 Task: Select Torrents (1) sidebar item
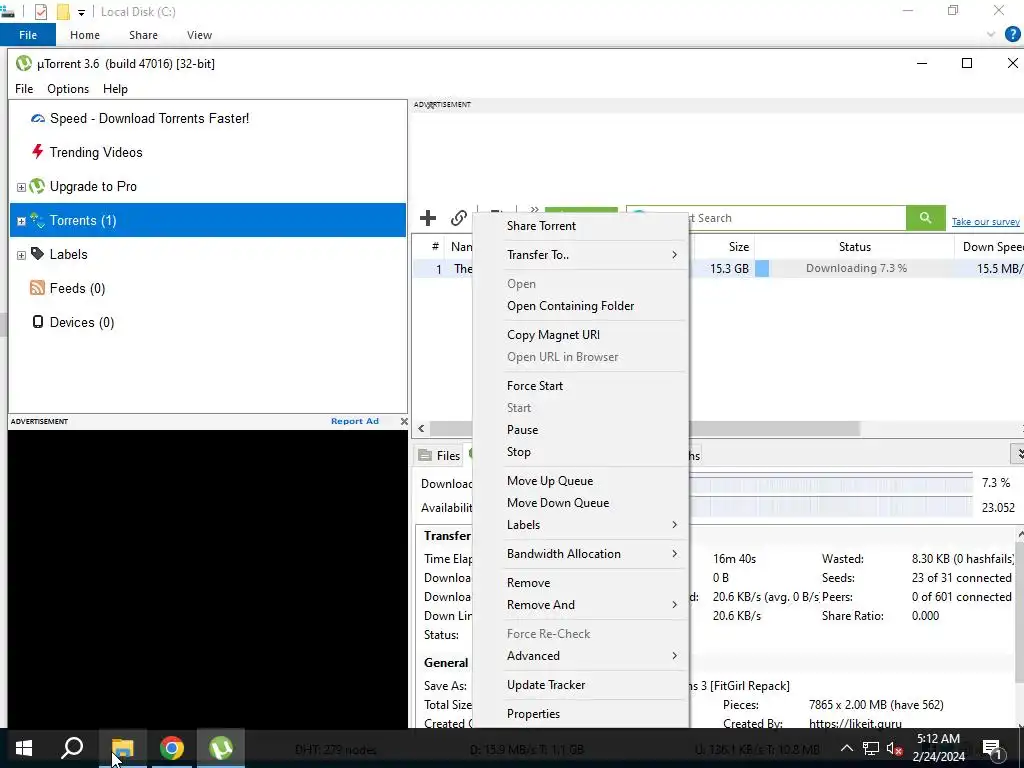click(208, 220)
